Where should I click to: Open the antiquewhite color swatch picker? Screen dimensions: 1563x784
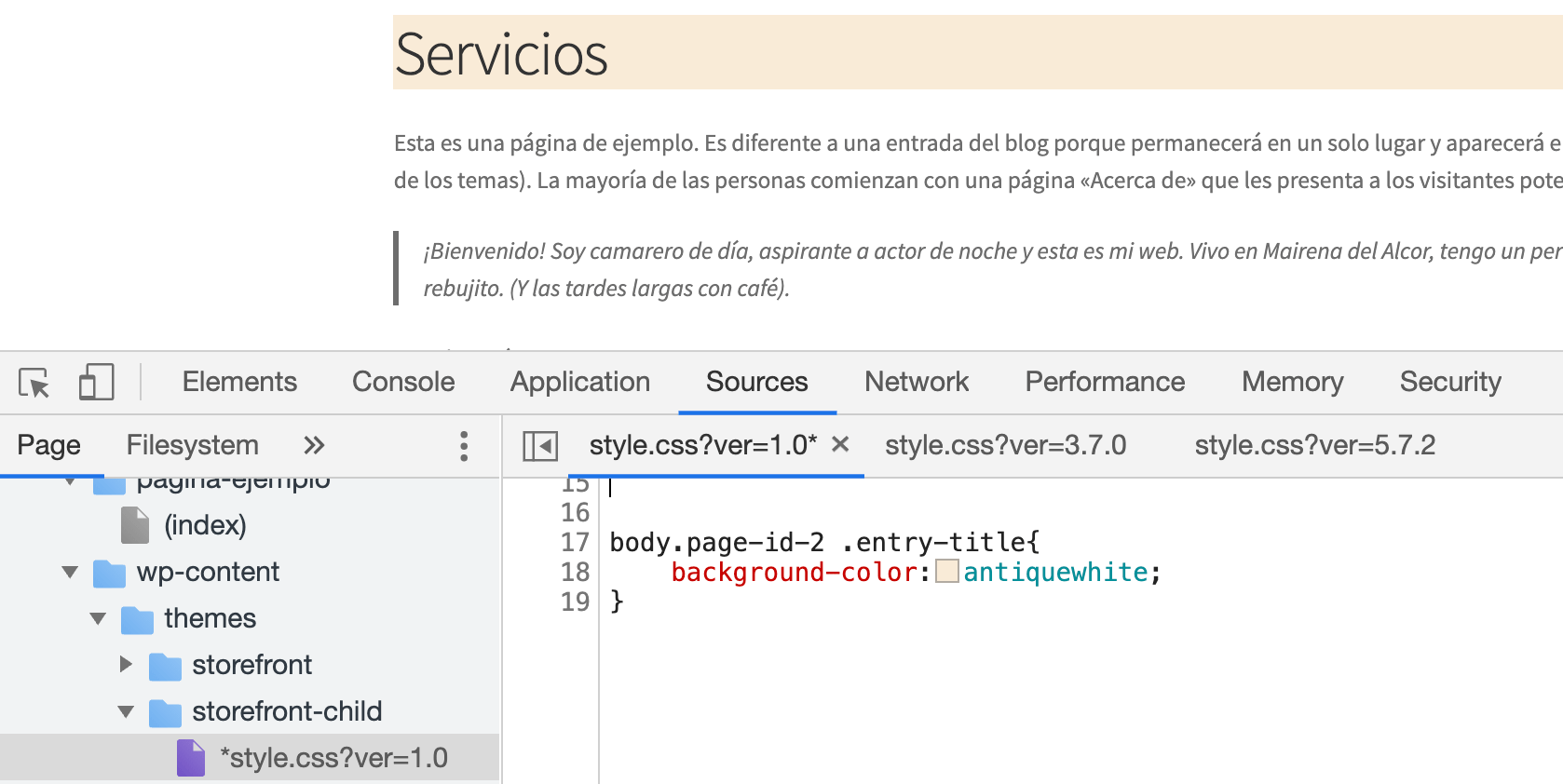click(x=947, y=571)
